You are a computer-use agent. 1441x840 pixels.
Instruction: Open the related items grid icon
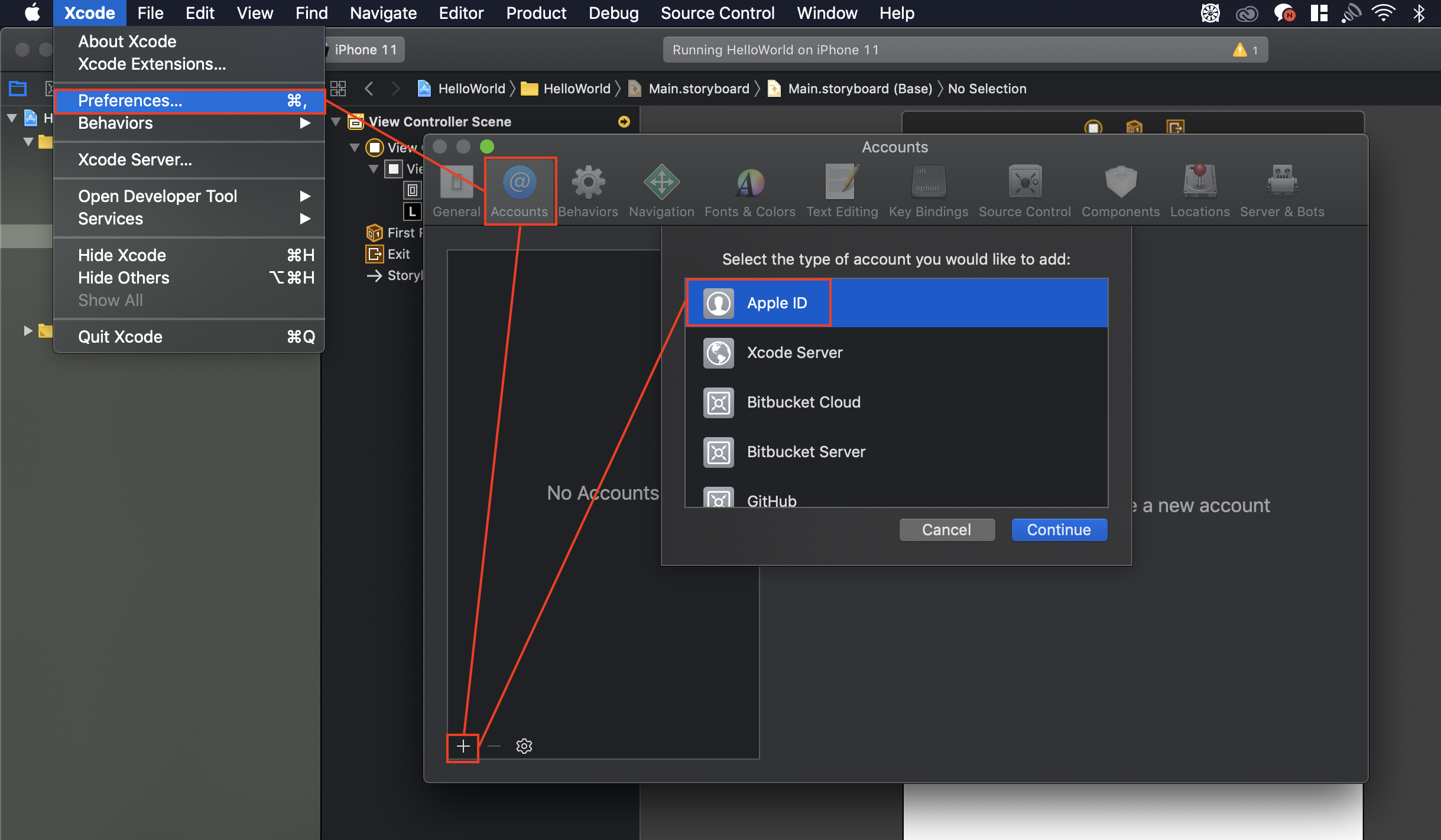[338, 89]
